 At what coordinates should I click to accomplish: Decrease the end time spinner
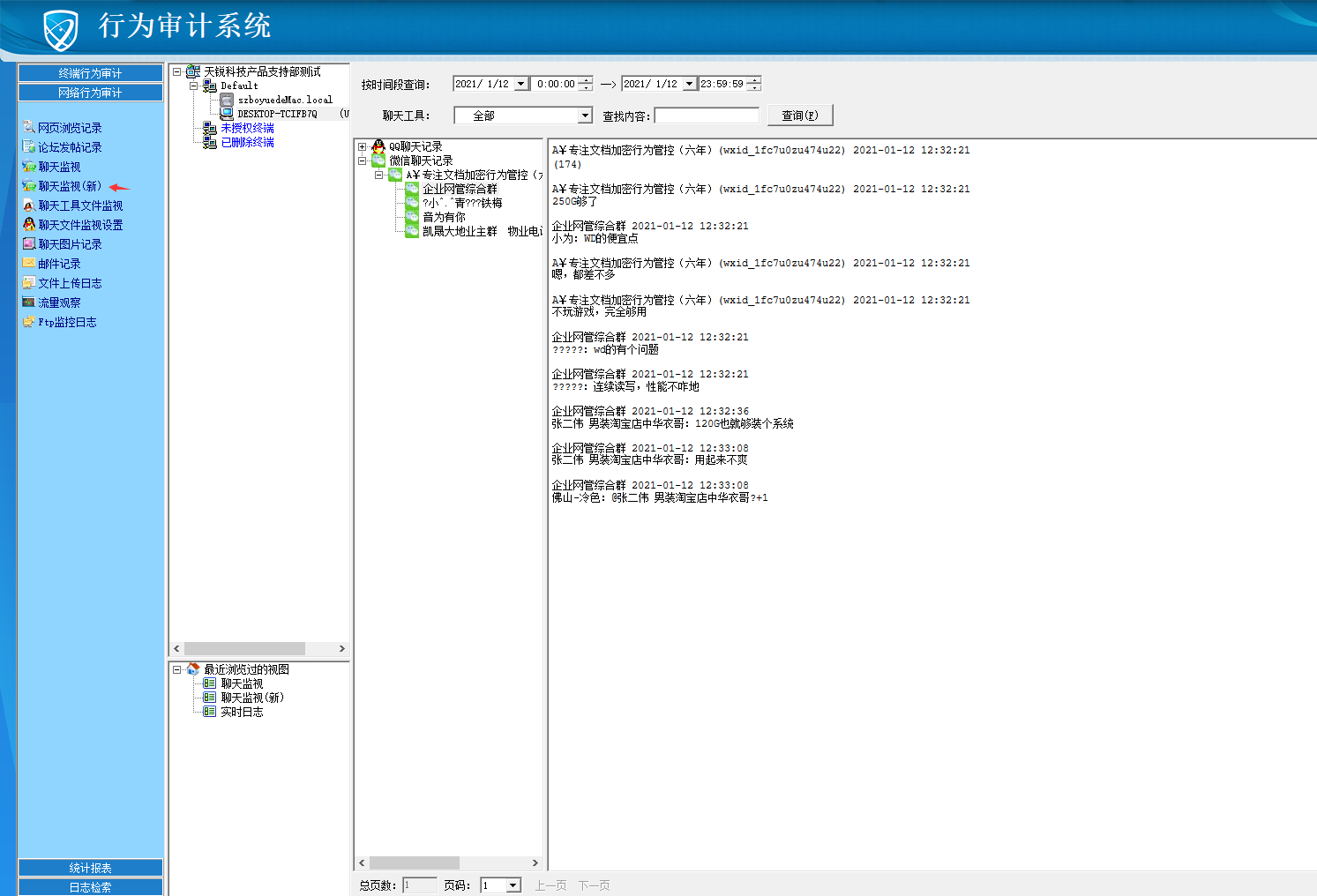tap(754, 87)
